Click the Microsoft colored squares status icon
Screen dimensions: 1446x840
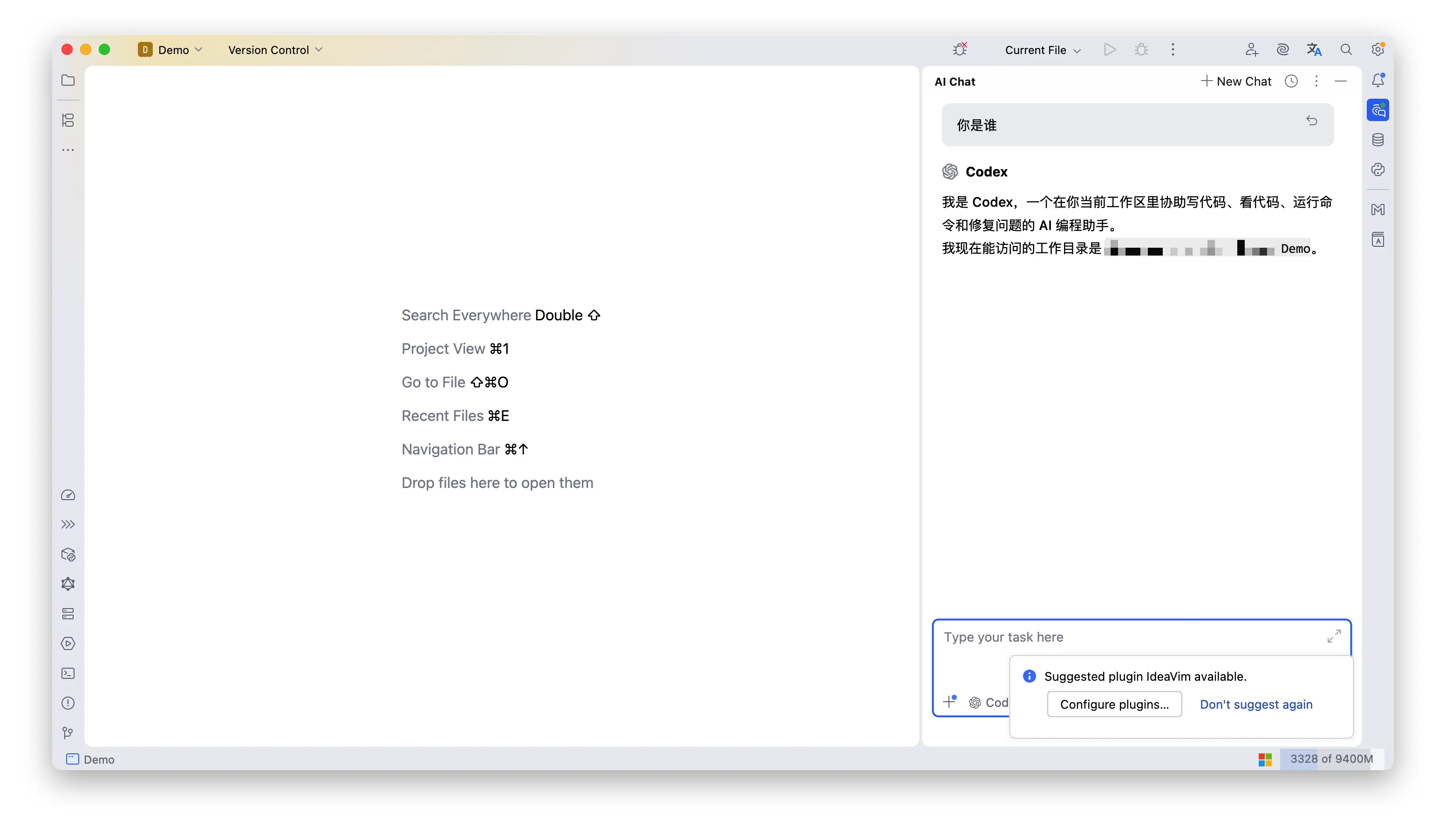[1265, 759]
